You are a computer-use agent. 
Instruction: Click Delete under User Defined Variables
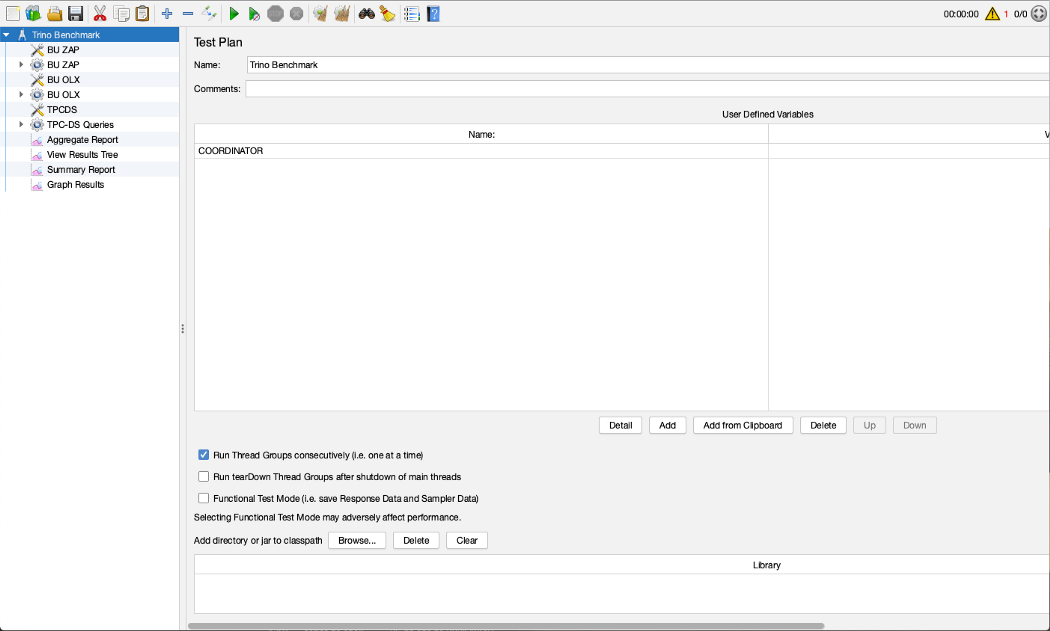tap(823, 425)
